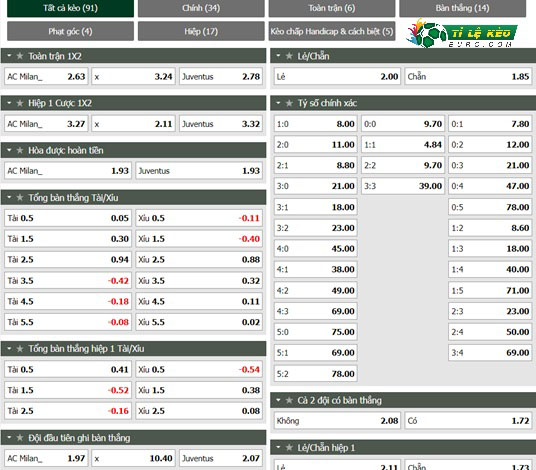Pick first-half Tài 2.5 at -0.16
536x470 pixels.
pos(68,411)
